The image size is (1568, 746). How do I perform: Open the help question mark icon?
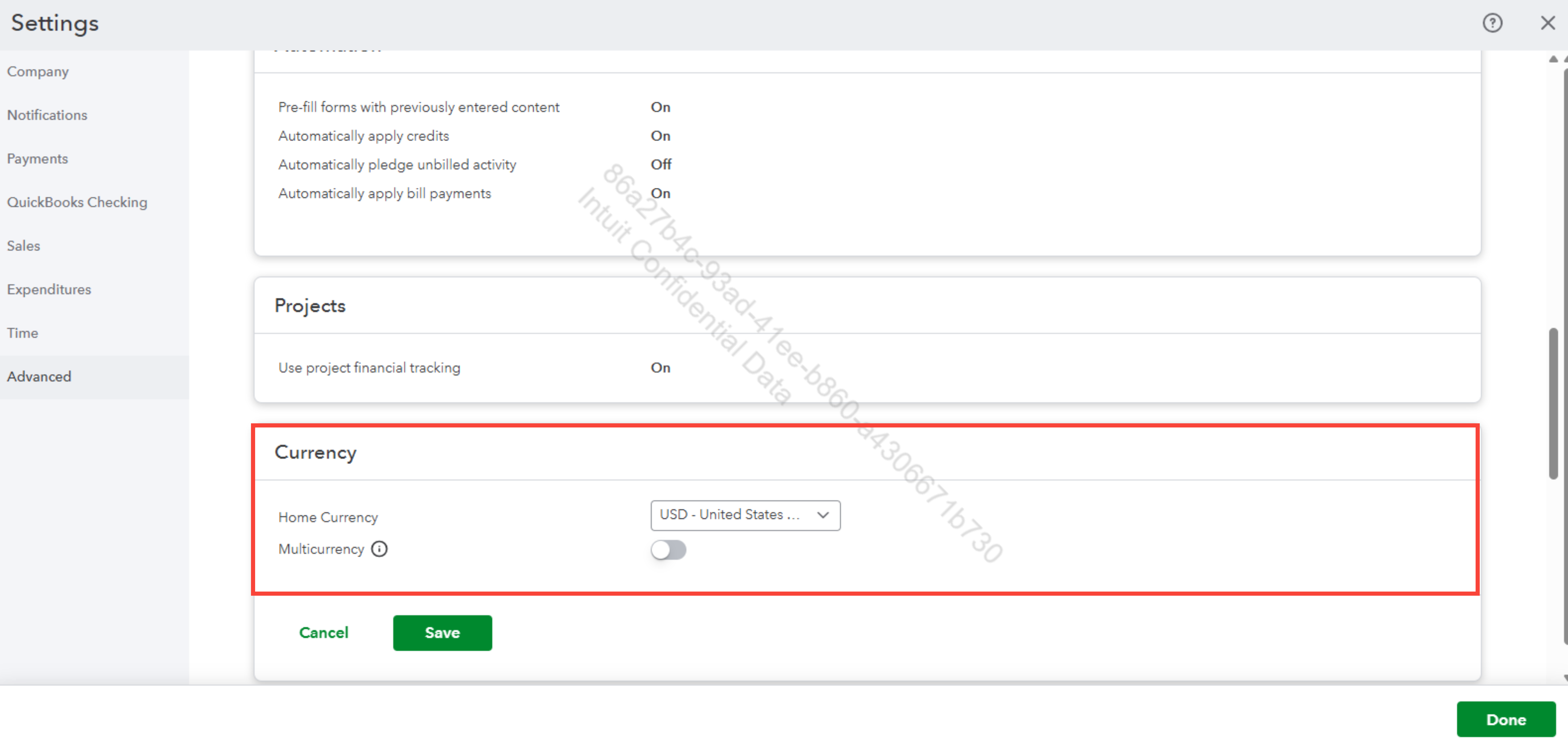click(x=1492, y=23)
